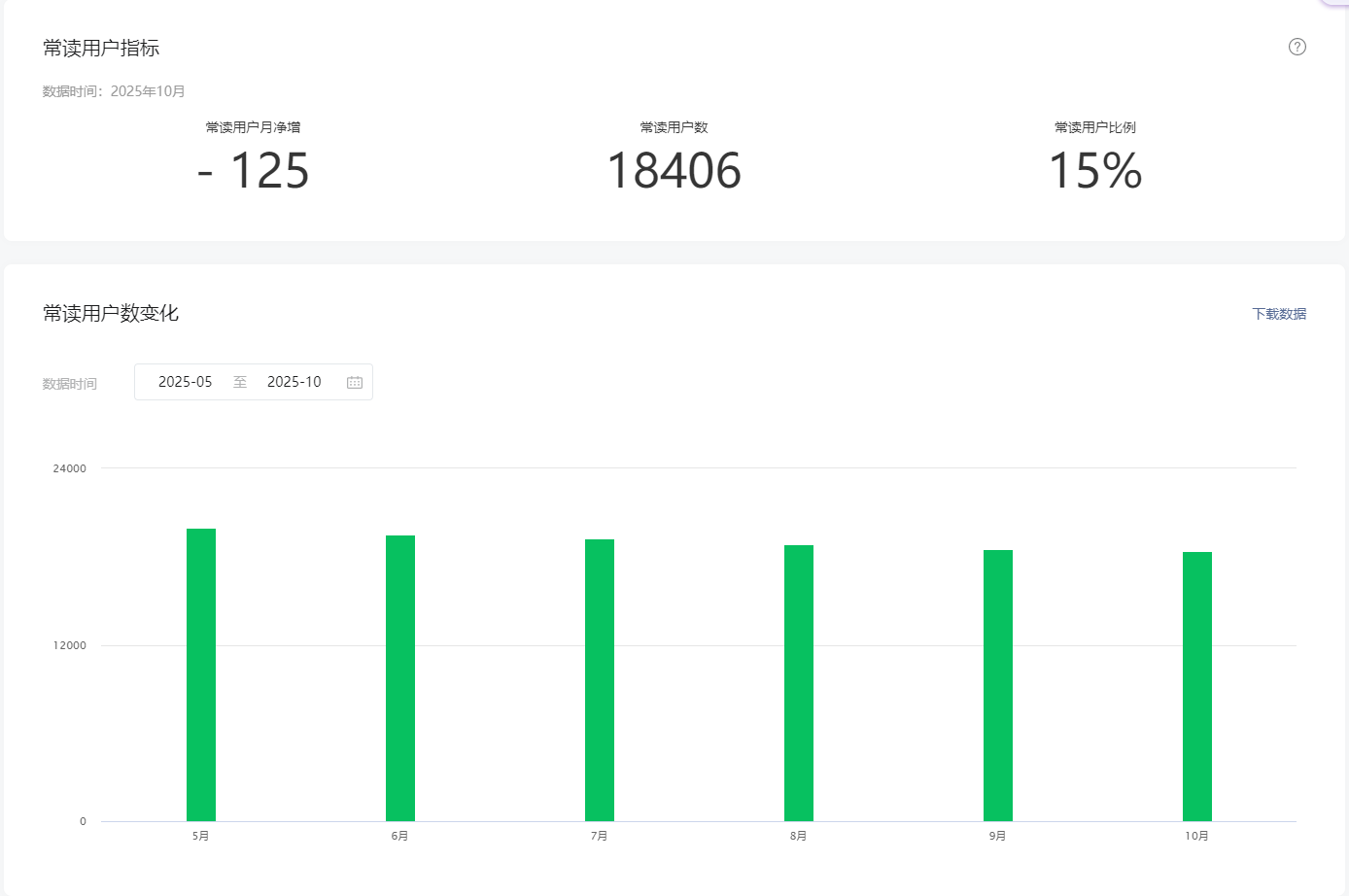The height and width of the screenshot is (896, 1349).
Task: Click the May green bar in chart
Action: pos(201,674)
